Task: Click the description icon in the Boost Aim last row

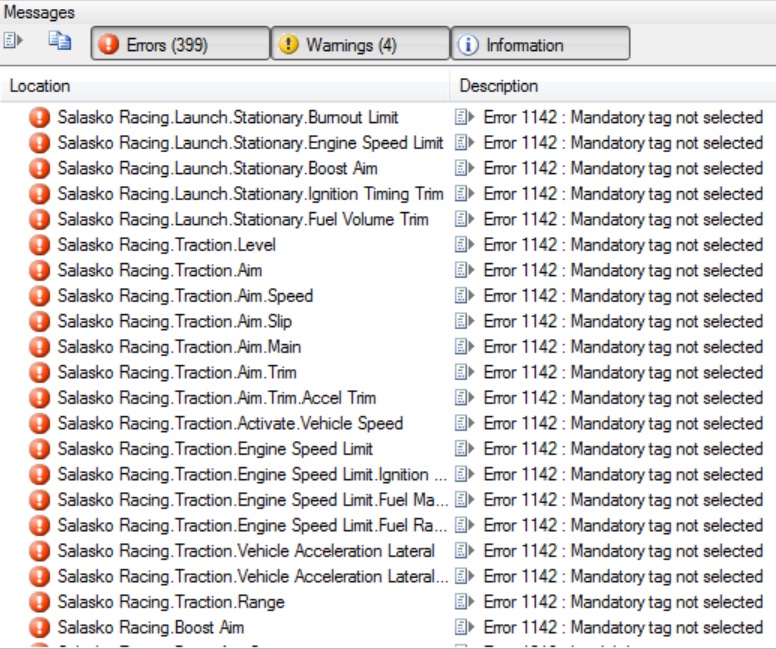Action: pos(465,628)
